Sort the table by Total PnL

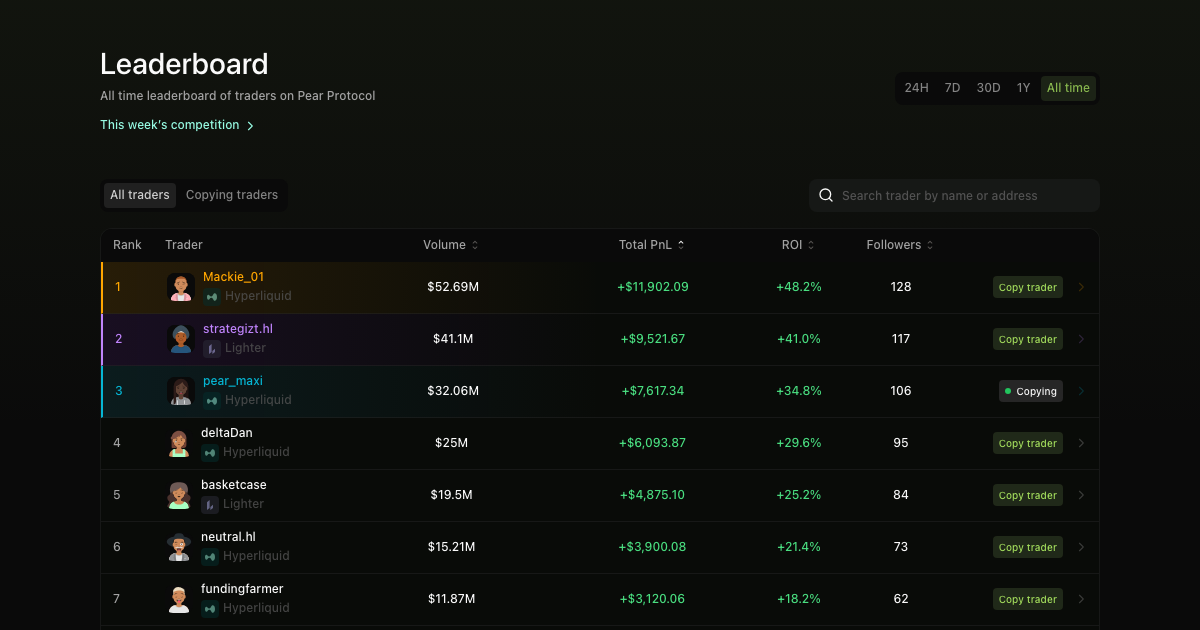(x=652, y=245)
